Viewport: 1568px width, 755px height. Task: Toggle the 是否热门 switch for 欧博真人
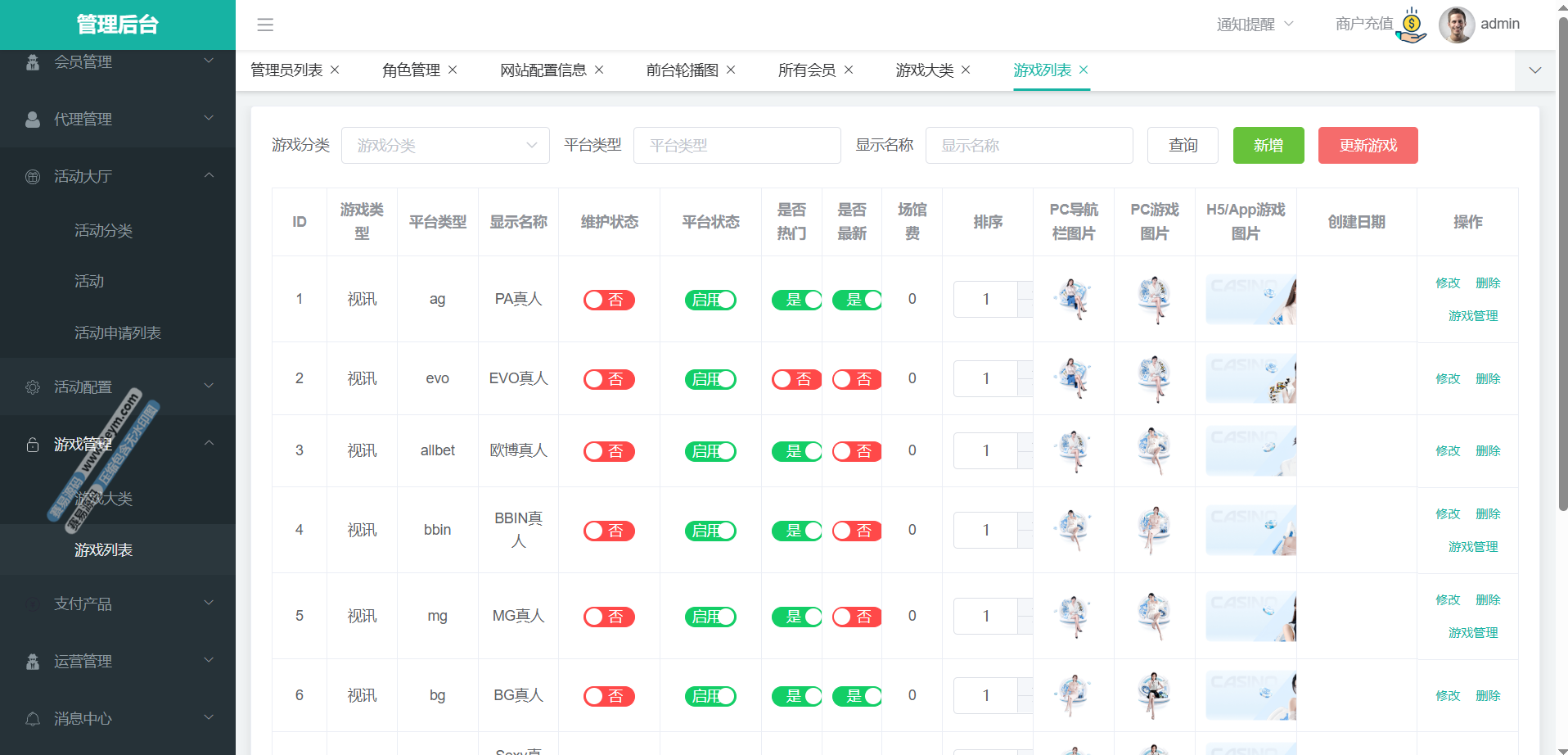pyautogui.click(x=795, y=452)
